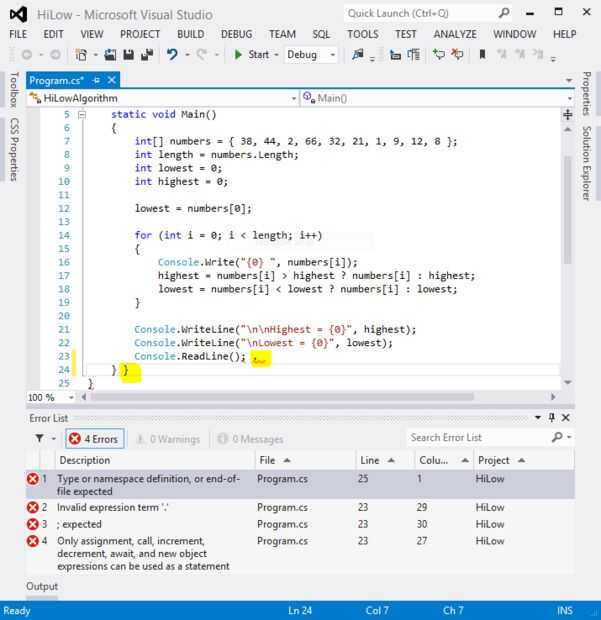The height and width of the screenshot is (620, 601).
Task: Click the split editor handle above the scrollbar
Action: tap(568, 115)
